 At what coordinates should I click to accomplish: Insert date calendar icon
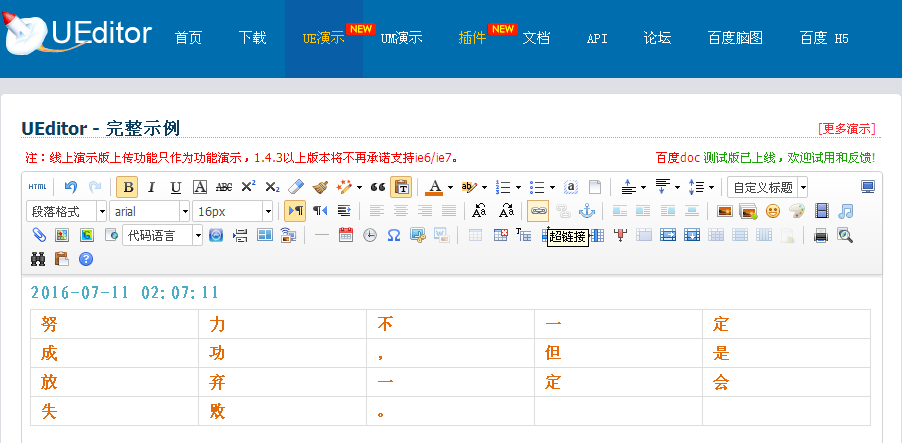346,235
